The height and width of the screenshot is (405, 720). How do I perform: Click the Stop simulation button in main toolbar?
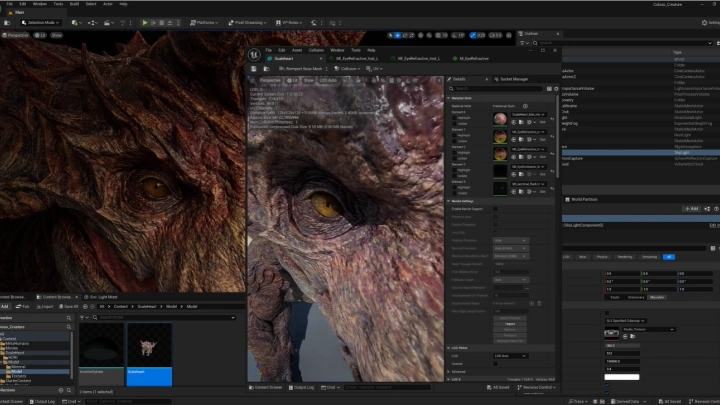(162, 22)
